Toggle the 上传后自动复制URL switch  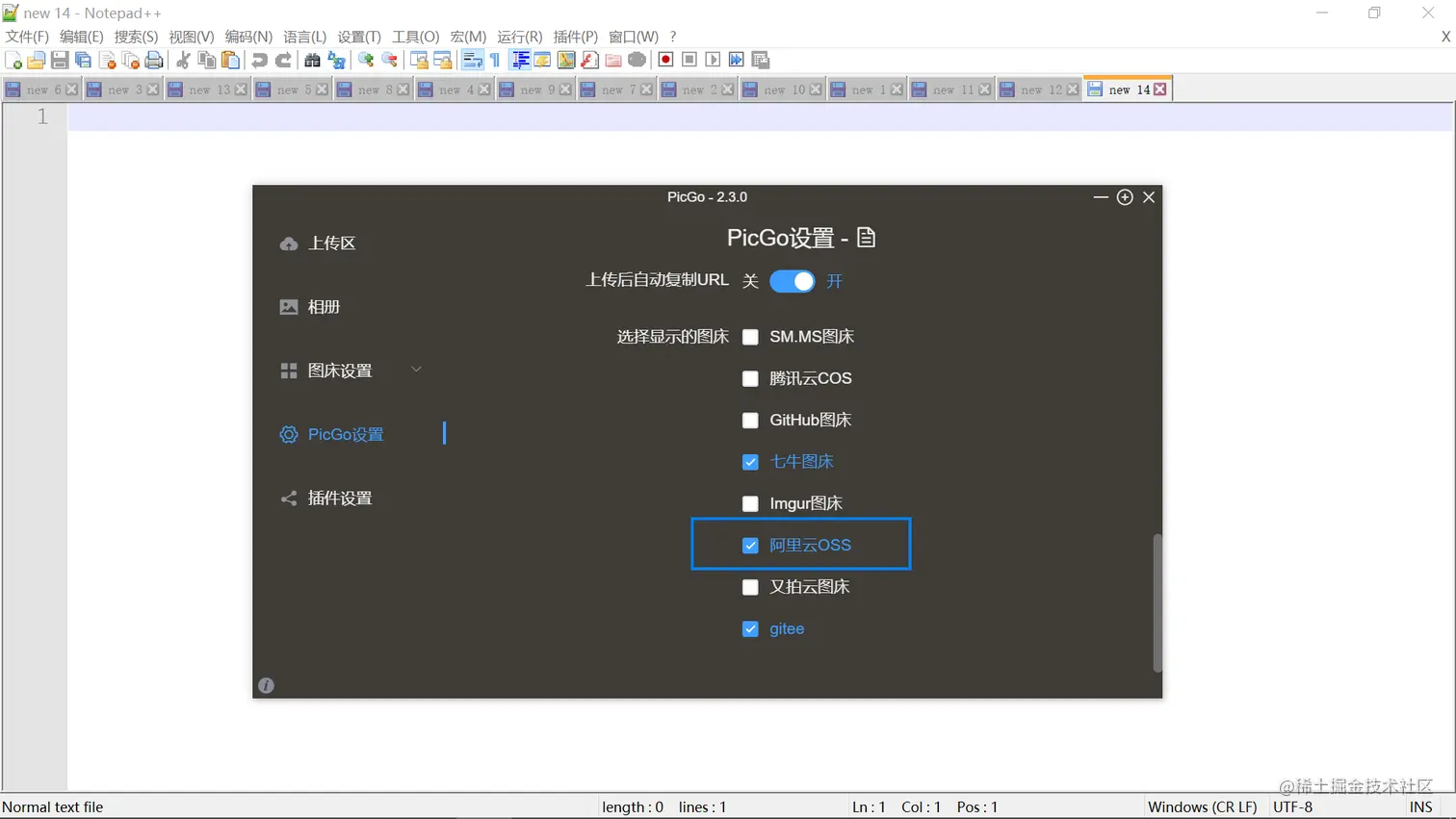(793, 281)
